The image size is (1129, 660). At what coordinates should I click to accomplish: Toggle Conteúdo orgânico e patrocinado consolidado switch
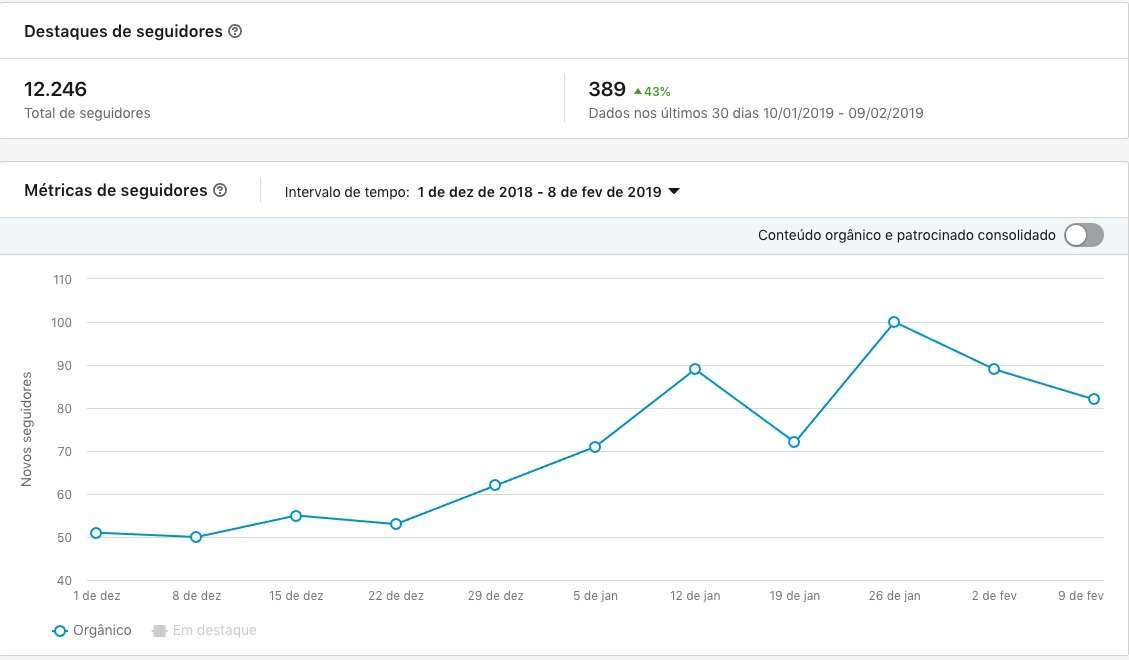pos(1084,235)
